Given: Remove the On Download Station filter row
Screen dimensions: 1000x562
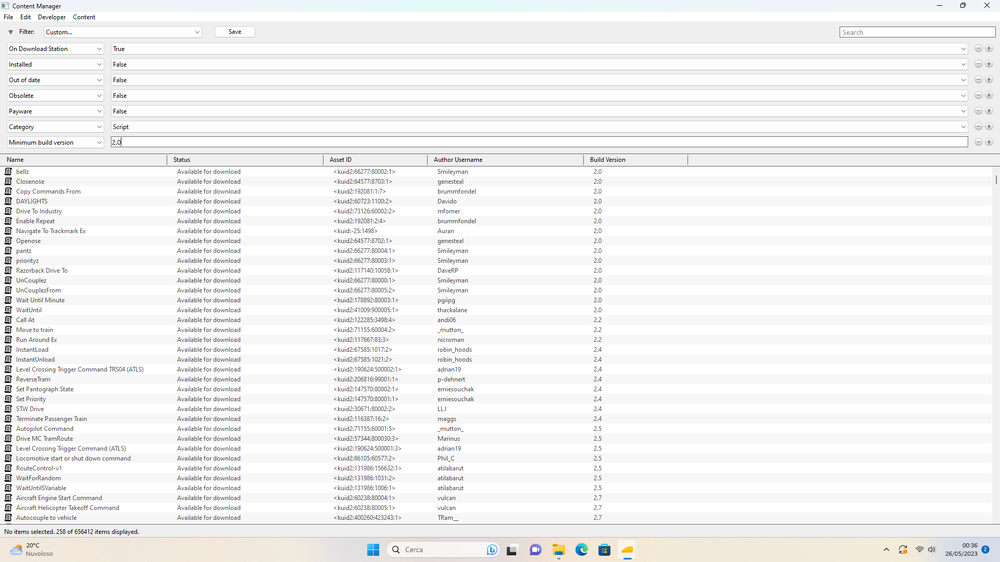Looking at the screenshot, I should click(x=978, y=48).
